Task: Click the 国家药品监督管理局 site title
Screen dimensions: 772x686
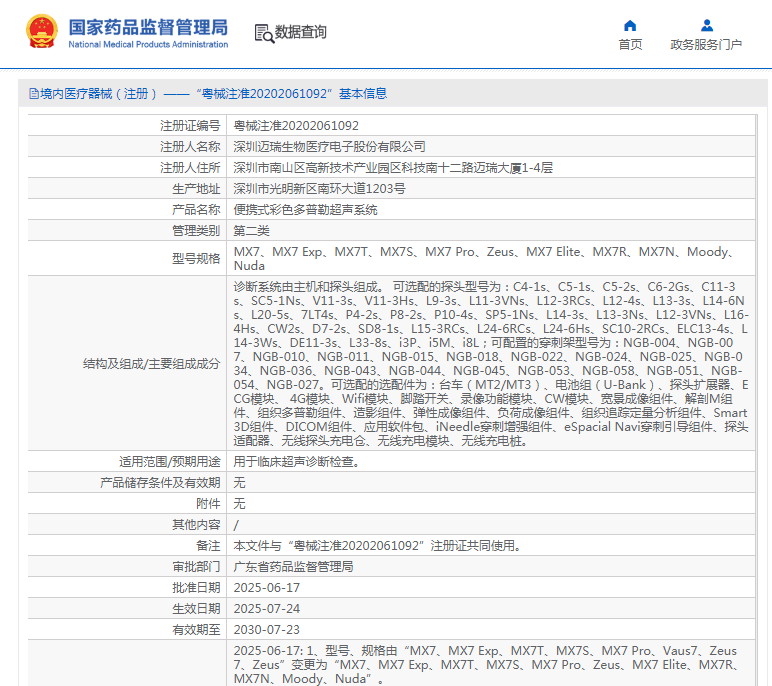Action: 148,26
